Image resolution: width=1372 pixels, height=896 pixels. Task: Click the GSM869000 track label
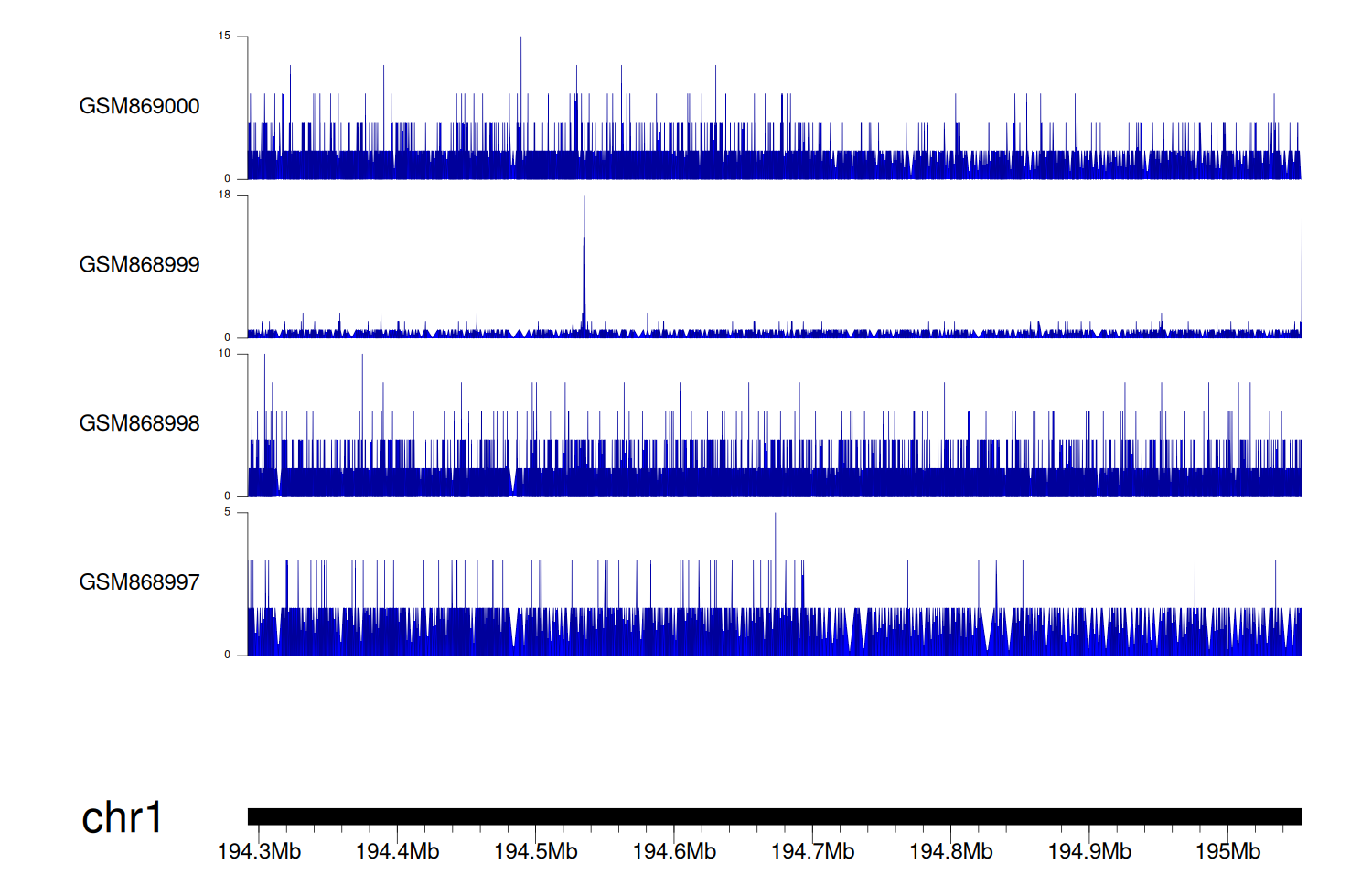click(139, 106)
